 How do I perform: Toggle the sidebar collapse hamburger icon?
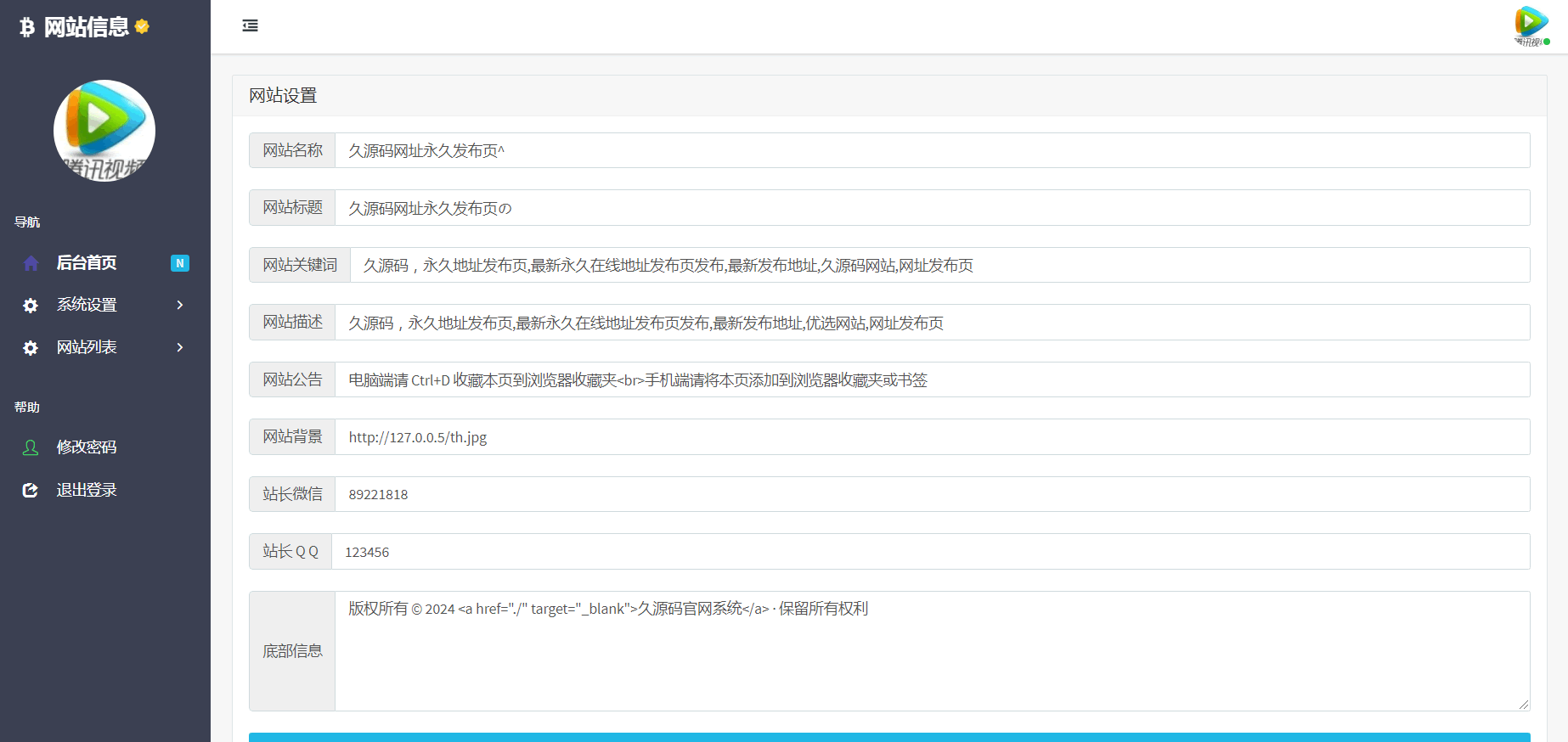[x=250, y=25]
